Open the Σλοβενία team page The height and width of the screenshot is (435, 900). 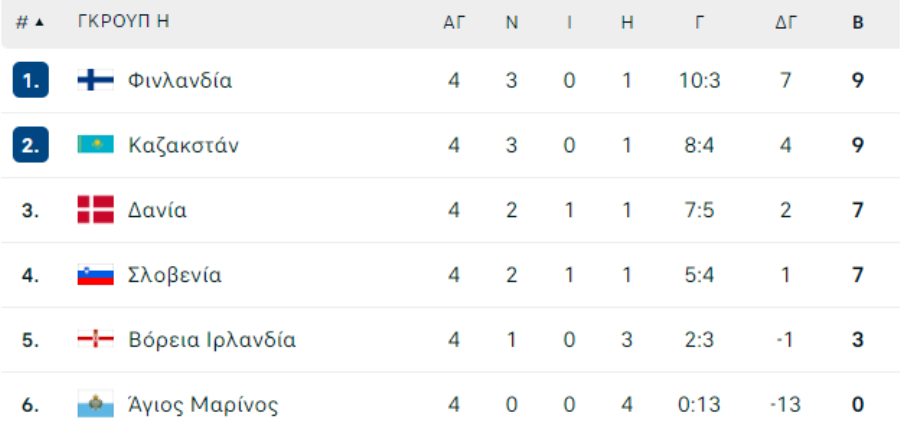pyautogui.click(x=174, y=275)
